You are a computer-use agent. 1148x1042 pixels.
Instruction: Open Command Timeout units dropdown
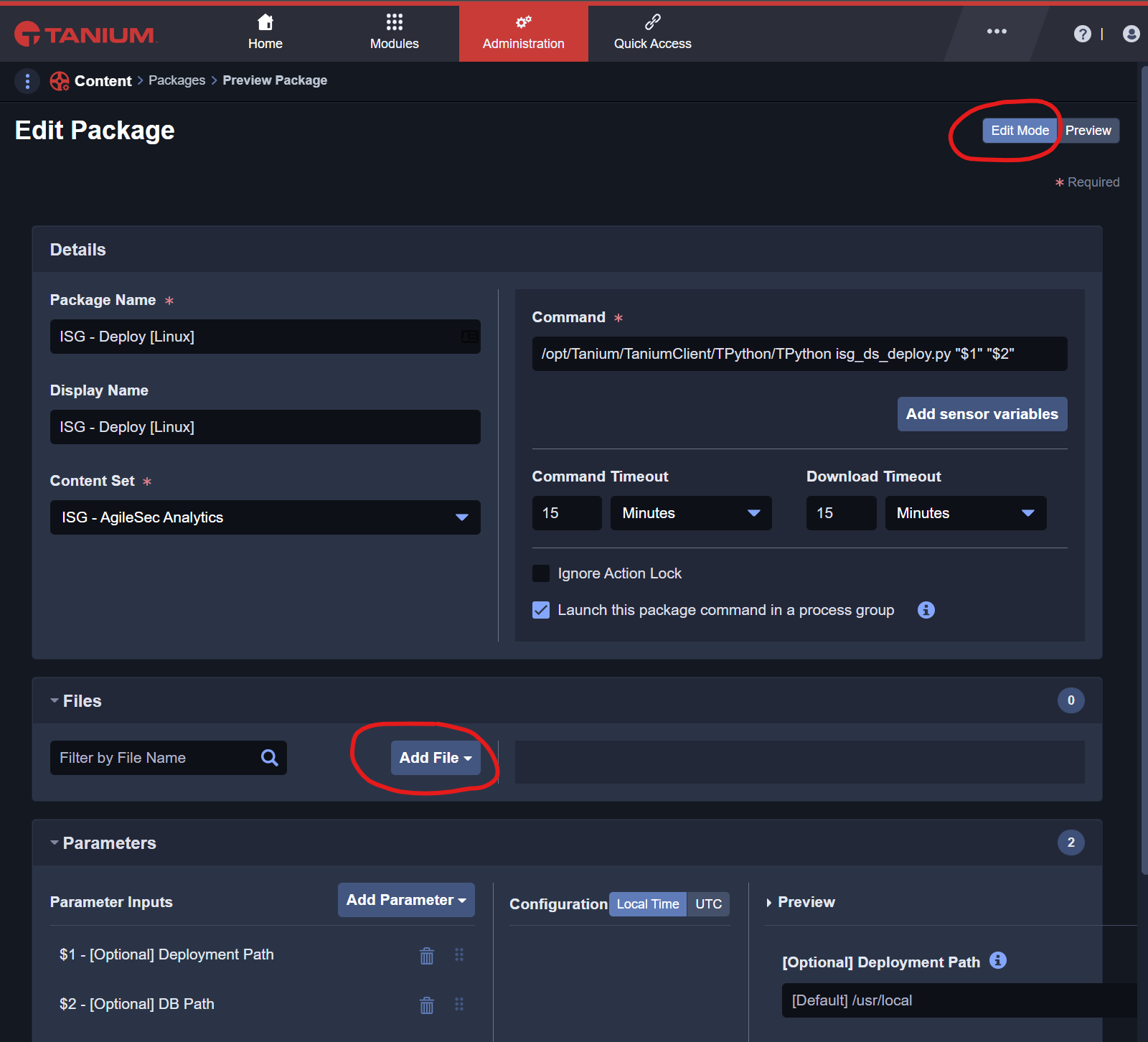coord(691,513)
